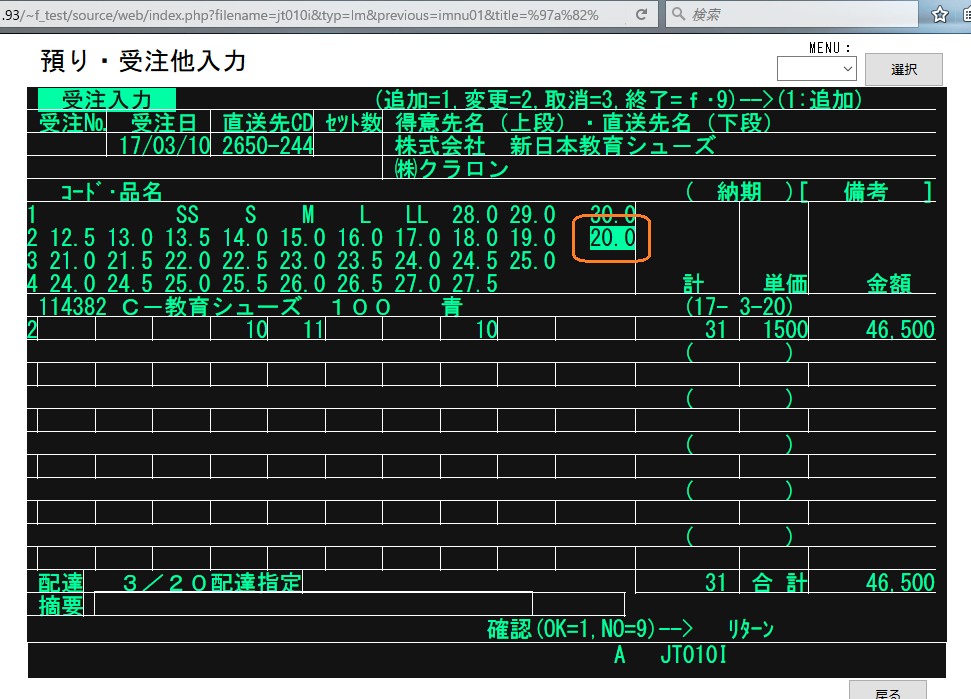Select the highlighted 20.0 size cell
971x699 pixels.
612,237
